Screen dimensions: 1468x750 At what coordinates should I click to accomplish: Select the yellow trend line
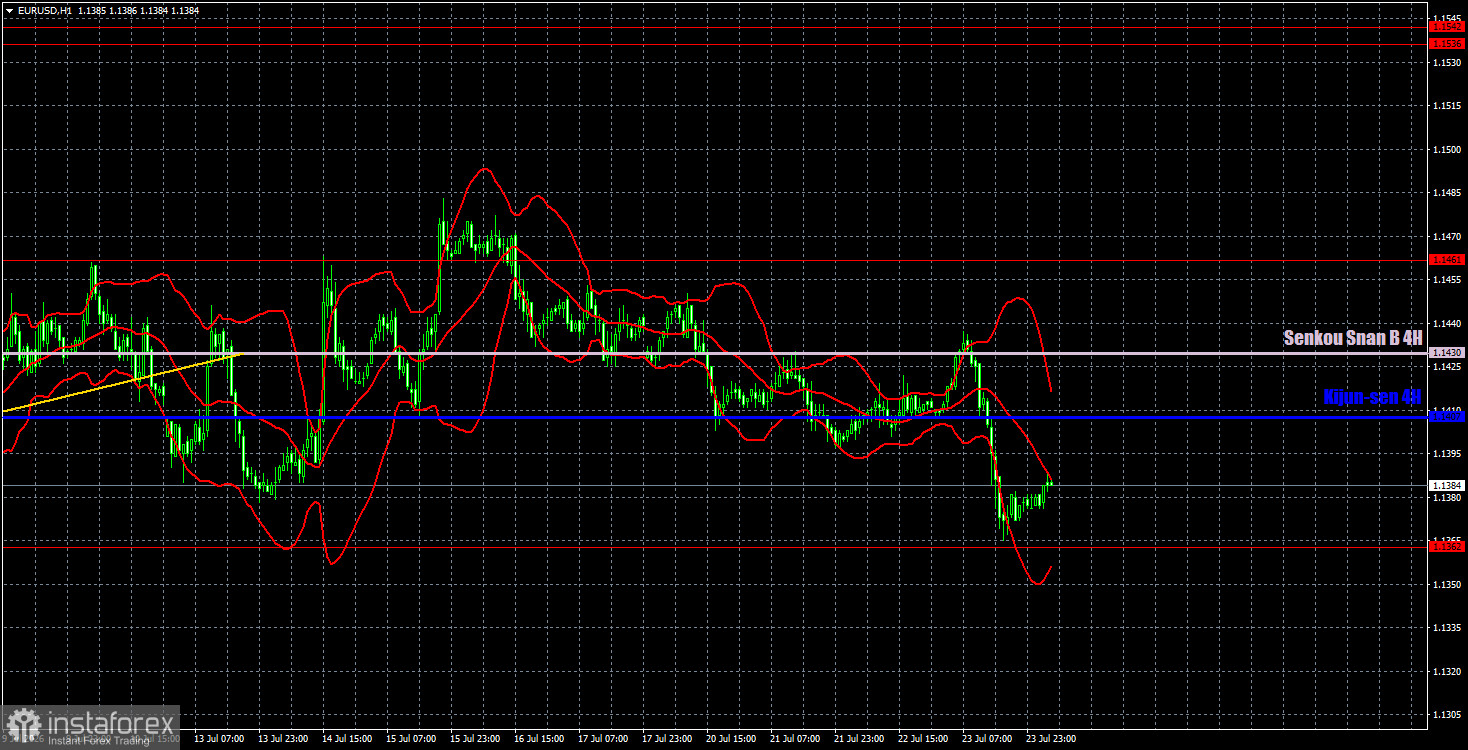point(120,382)
